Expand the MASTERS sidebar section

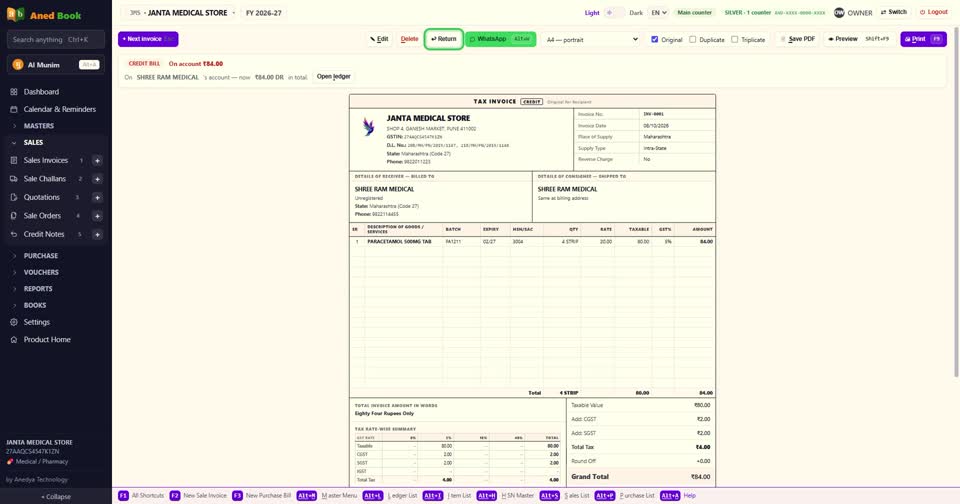(x=39, y=126)
